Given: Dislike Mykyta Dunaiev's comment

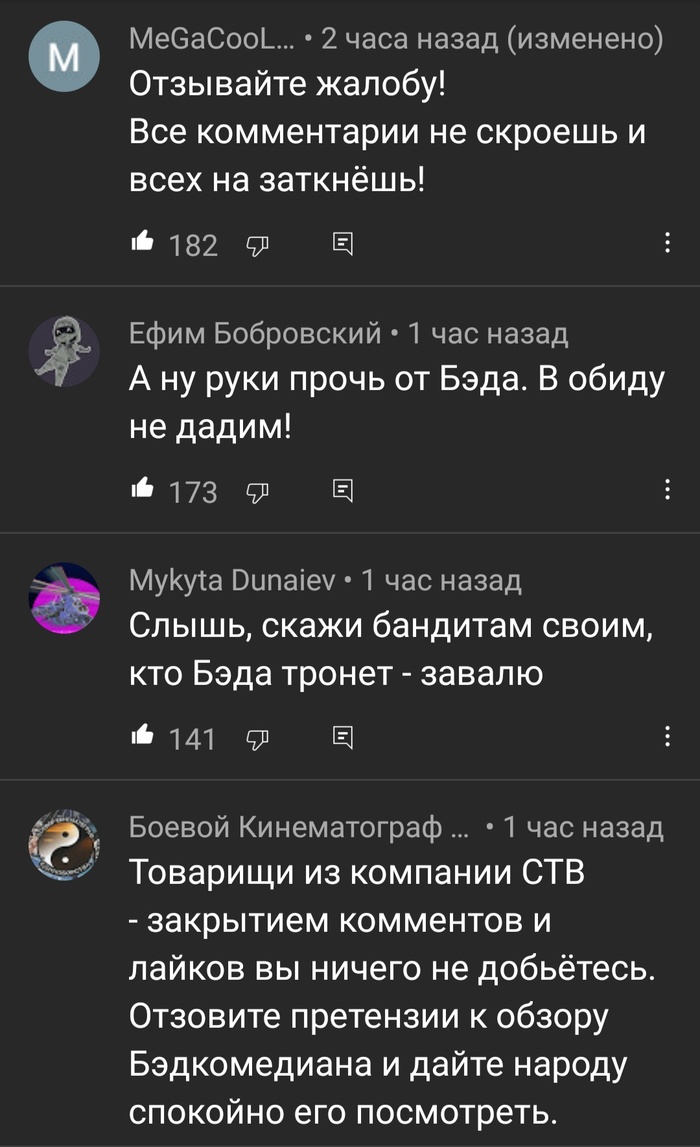Looking at the screenshot, I should coord(257,739).
